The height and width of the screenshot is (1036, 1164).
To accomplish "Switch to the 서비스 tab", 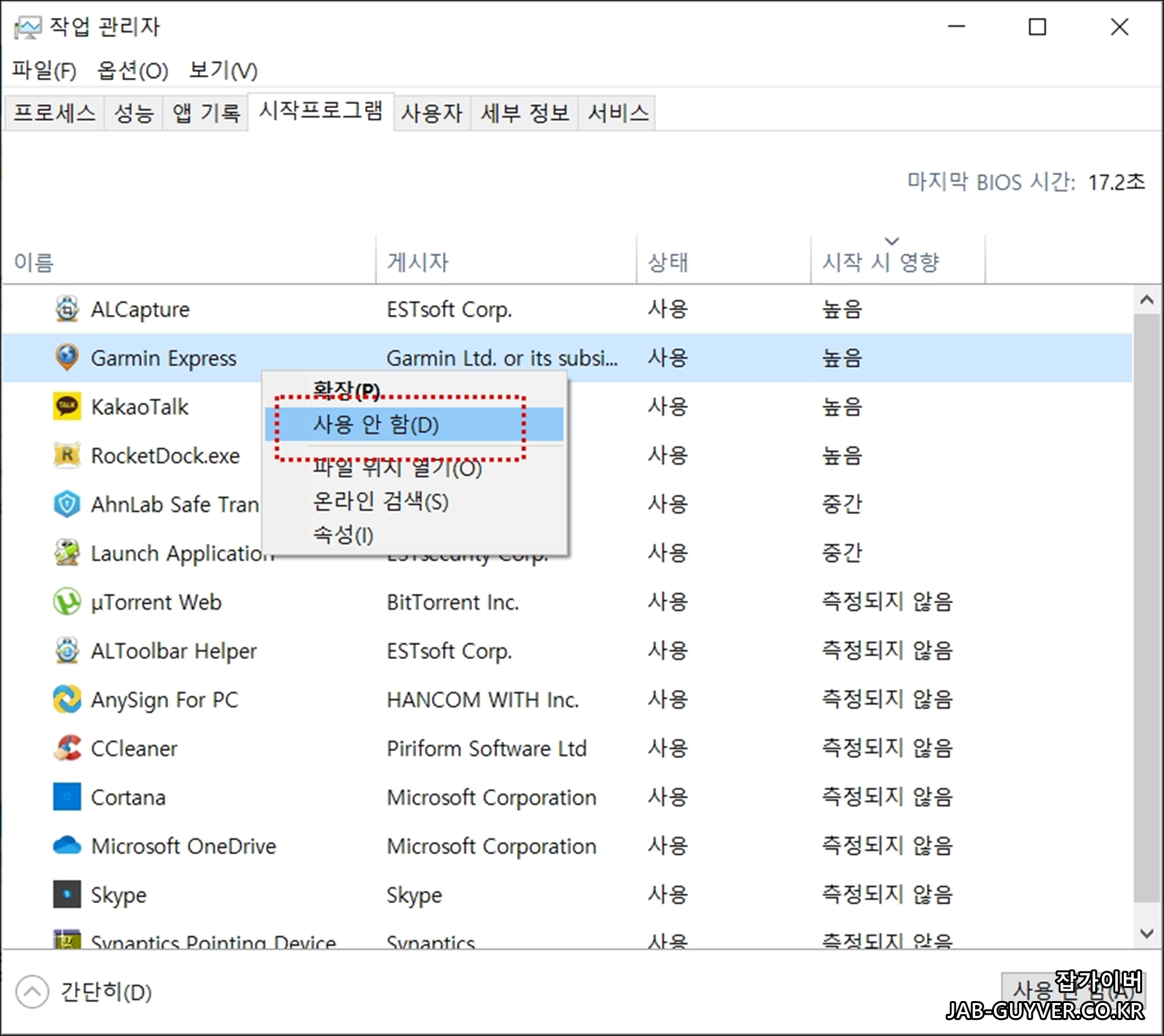I will (x=618, y=113).
